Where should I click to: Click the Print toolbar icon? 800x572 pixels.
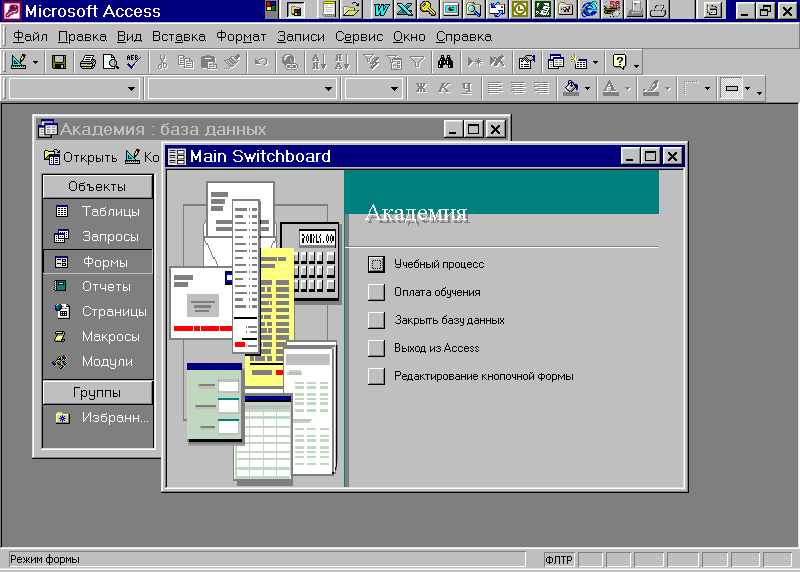[87, 62]
